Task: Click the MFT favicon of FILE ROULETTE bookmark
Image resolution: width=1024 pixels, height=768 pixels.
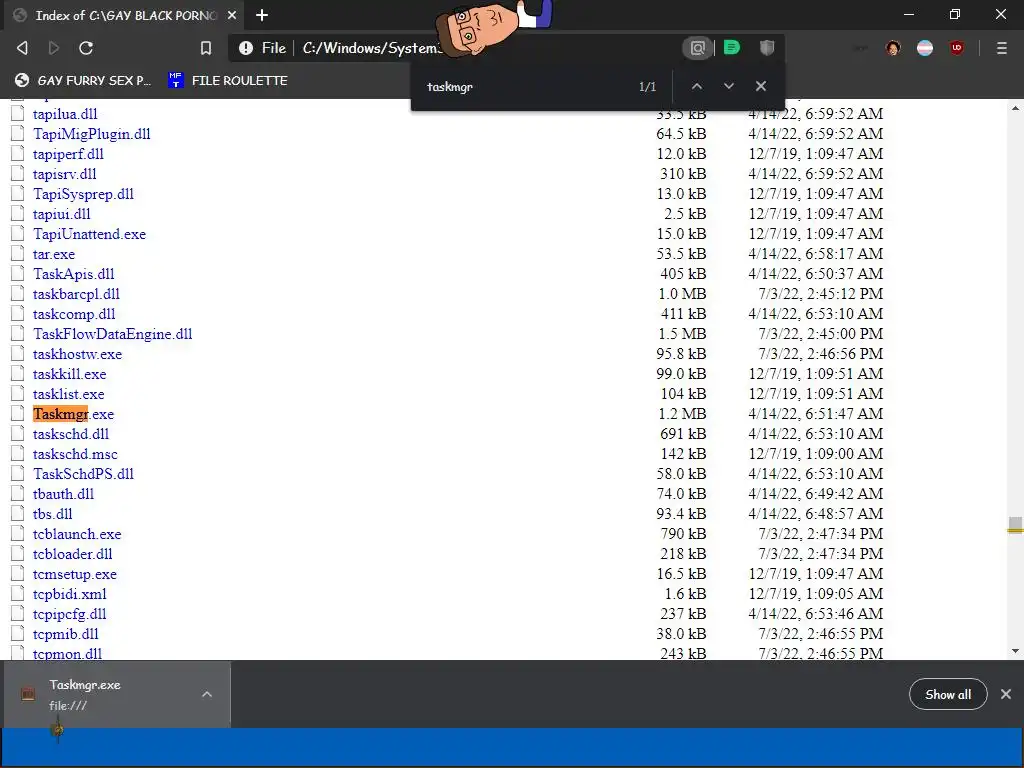Action: [175, 80]
